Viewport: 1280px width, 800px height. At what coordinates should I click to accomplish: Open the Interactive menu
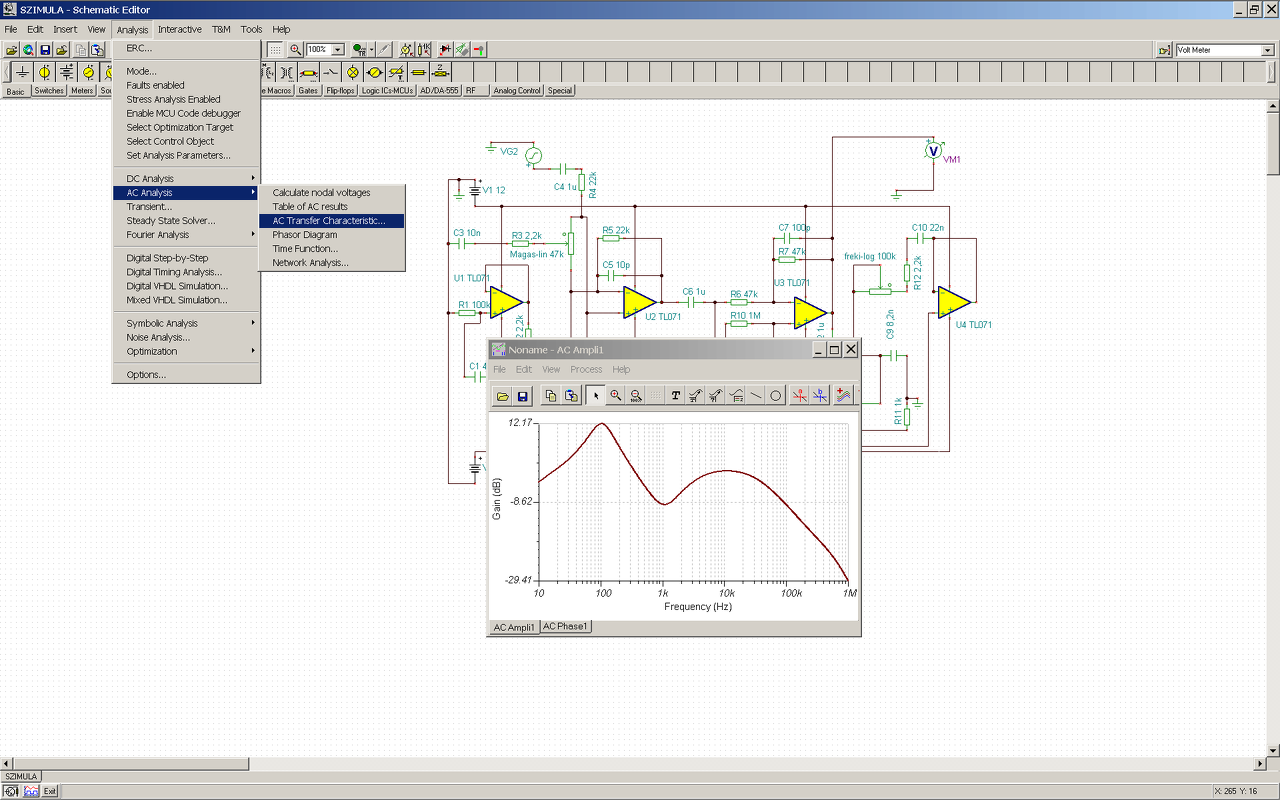(x=180, y=29)
